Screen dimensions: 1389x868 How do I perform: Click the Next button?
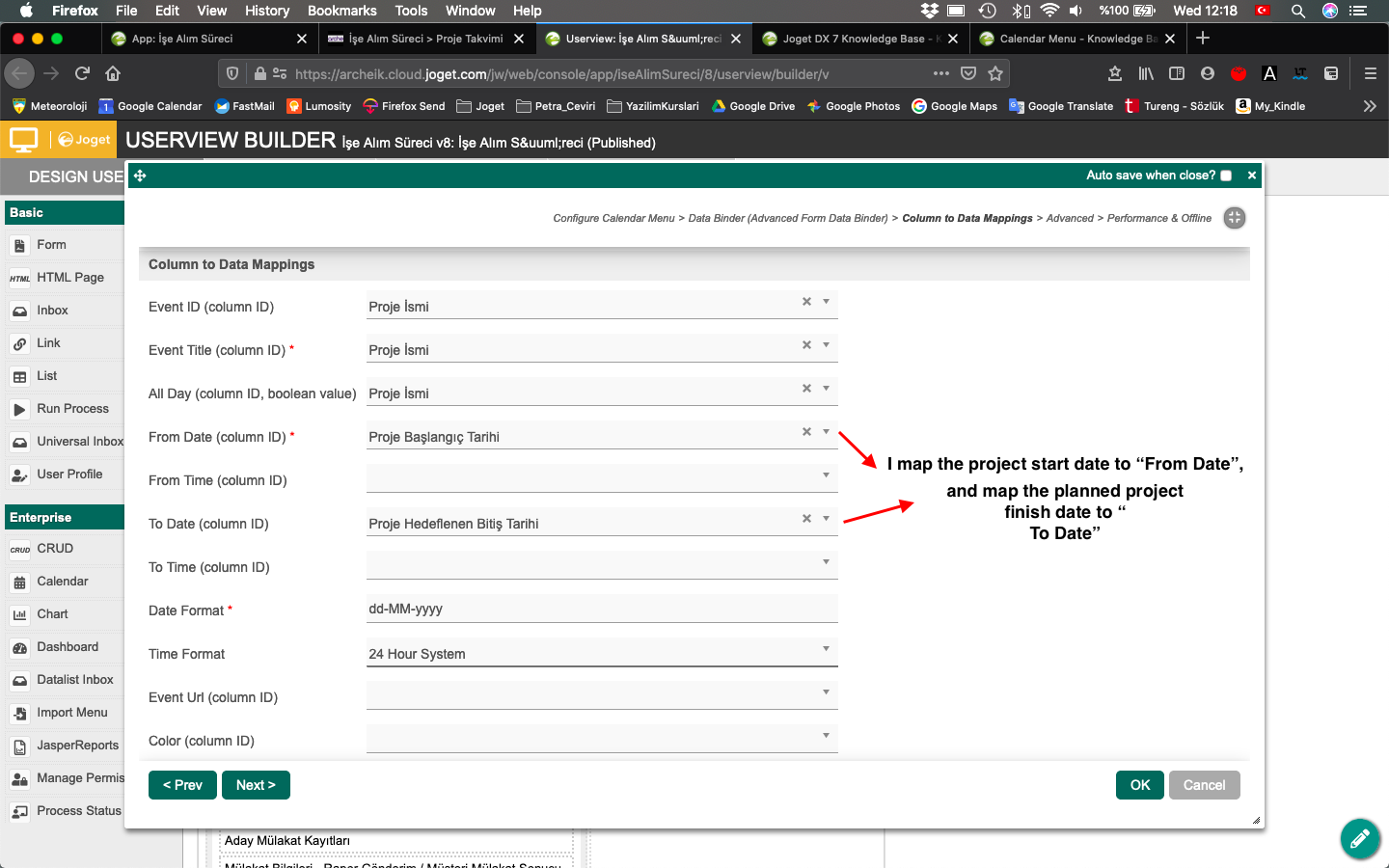click(256, 785)
